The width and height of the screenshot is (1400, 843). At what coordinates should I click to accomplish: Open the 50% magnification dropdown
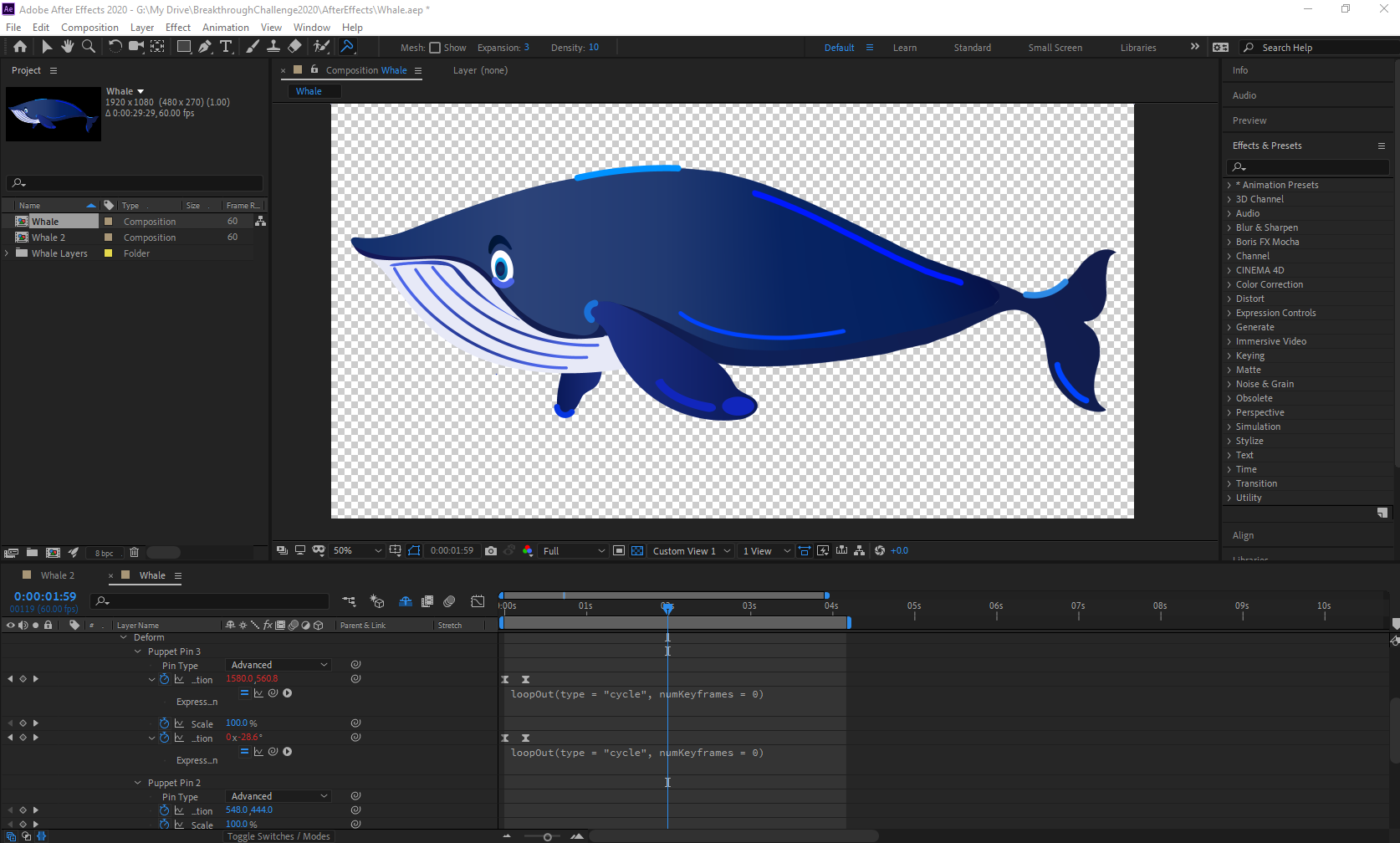pos(357,550)
